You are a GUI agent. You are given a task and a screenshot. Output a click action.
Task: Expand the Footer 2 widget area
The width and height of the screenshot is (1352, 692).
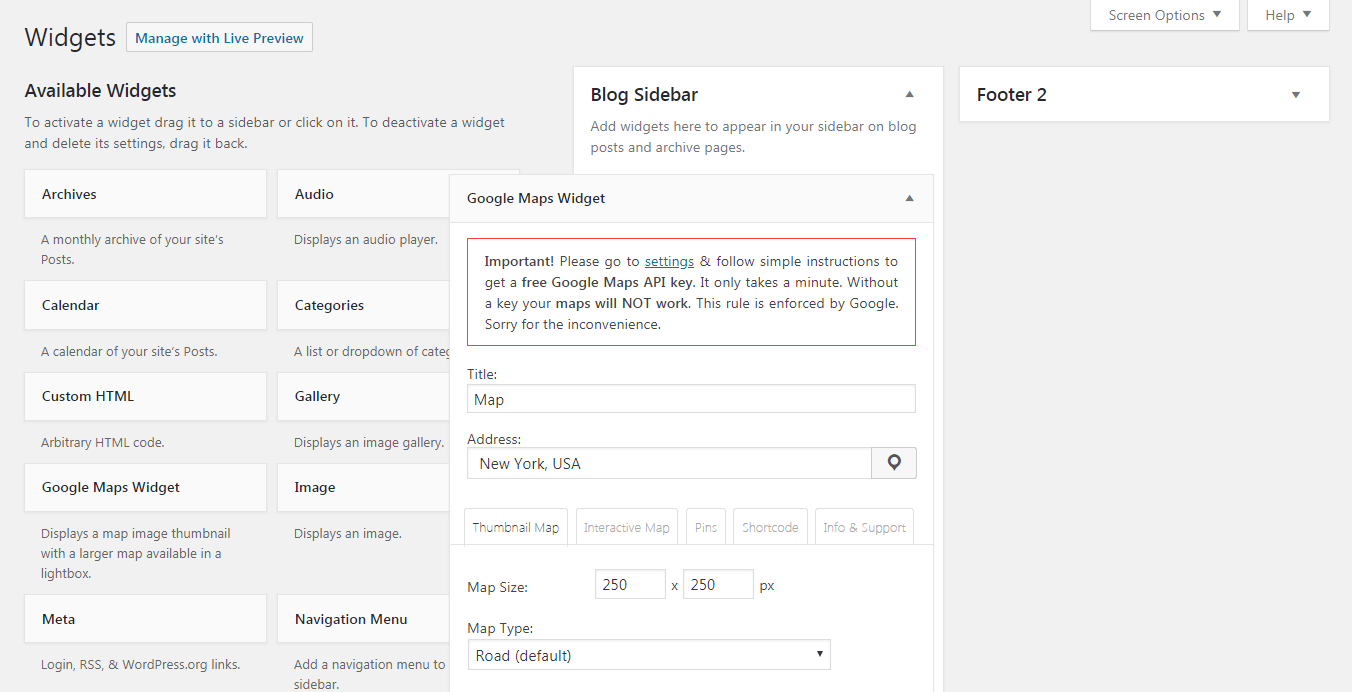(x=1295, y=95)
